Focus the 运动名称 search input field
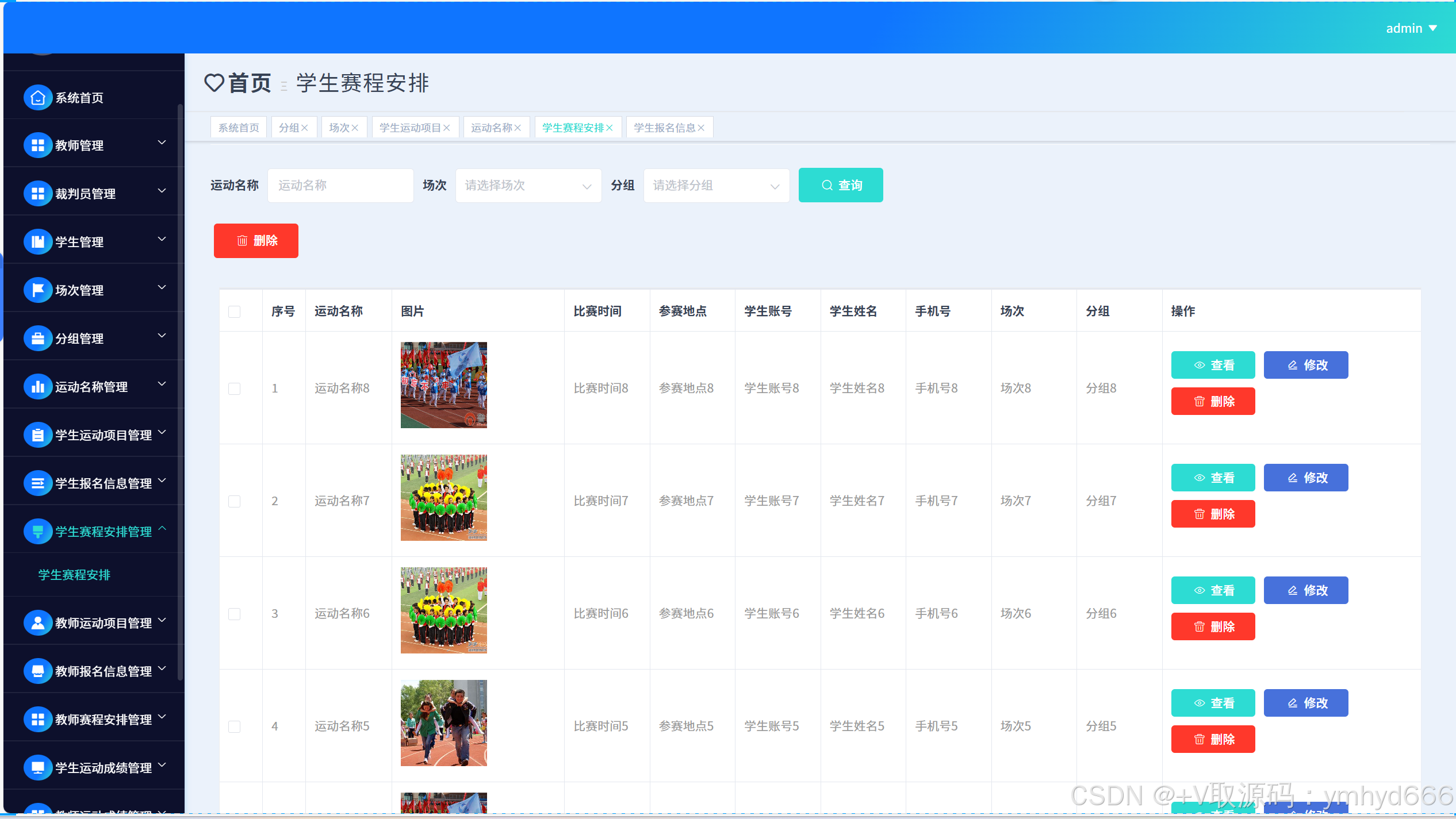 340,186
